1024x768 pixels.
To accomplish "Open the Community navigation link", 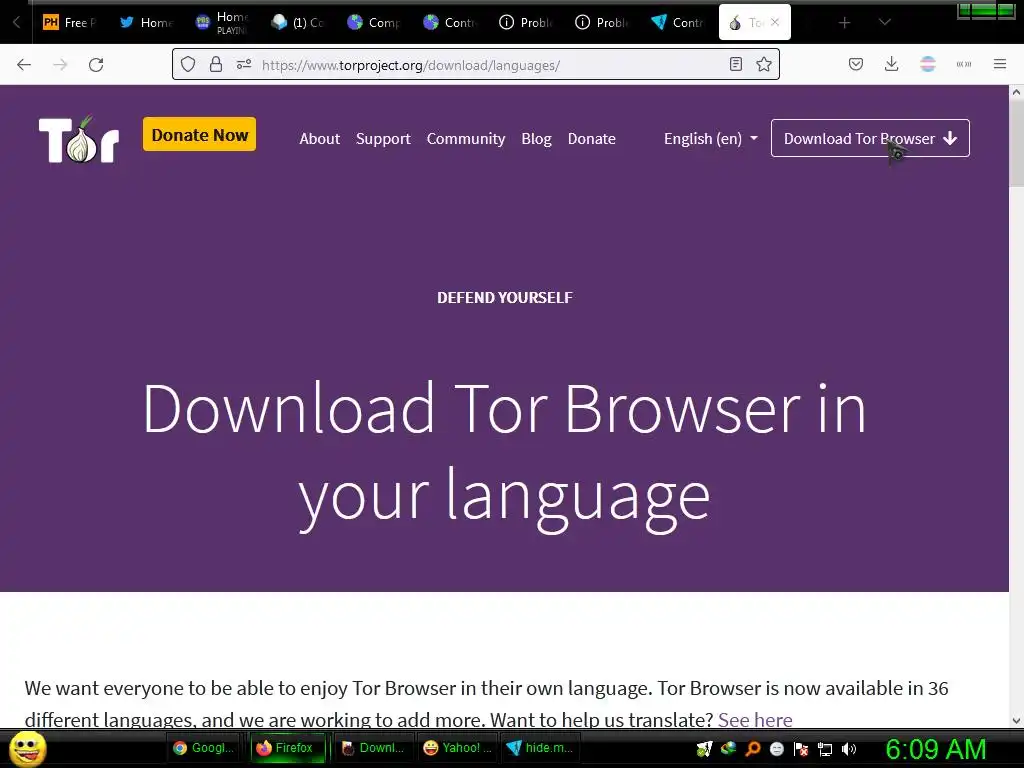I will (x=466, y=138).
